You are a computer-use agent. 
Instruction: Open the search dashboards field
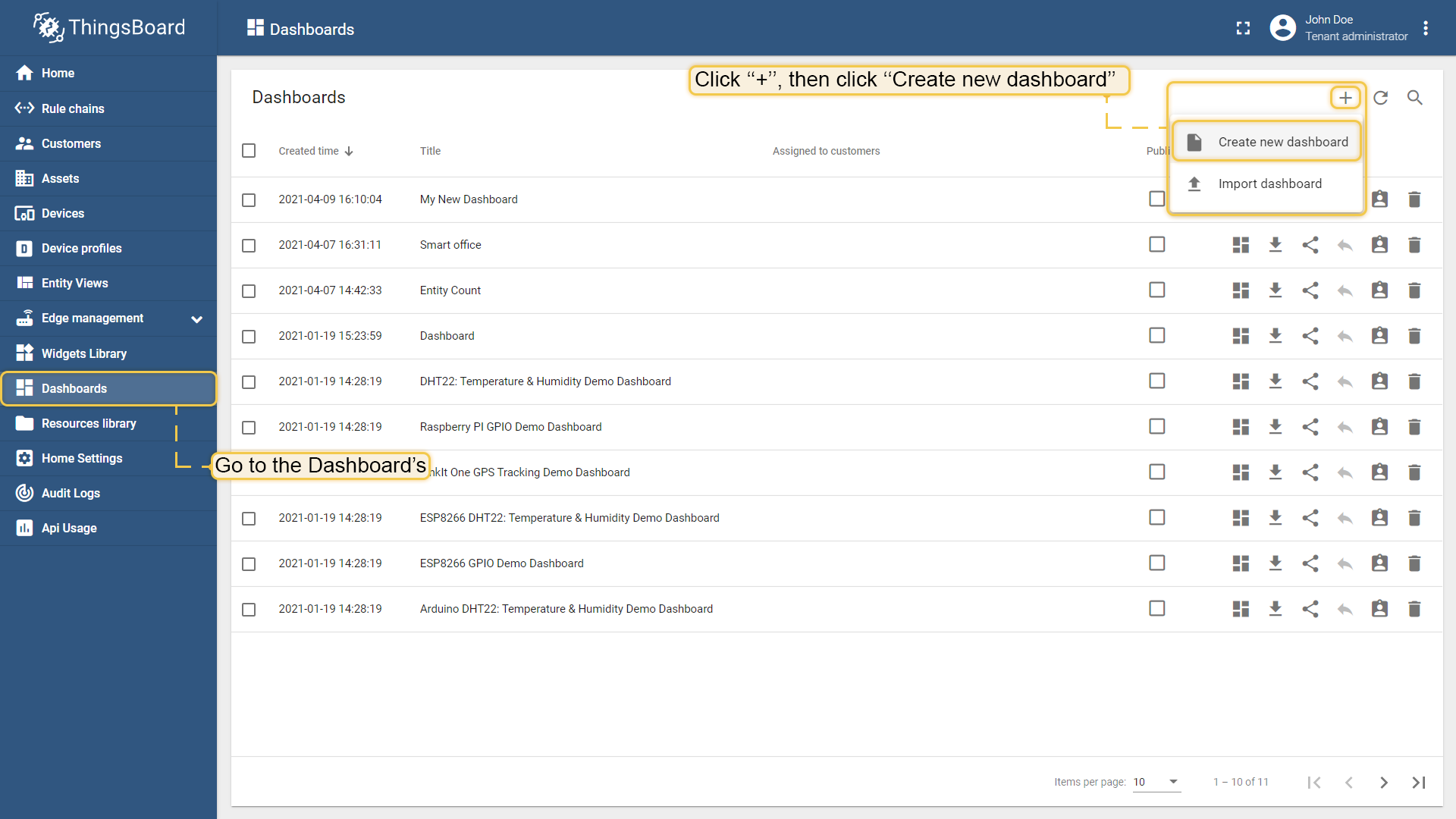[x=1416, y=98]
